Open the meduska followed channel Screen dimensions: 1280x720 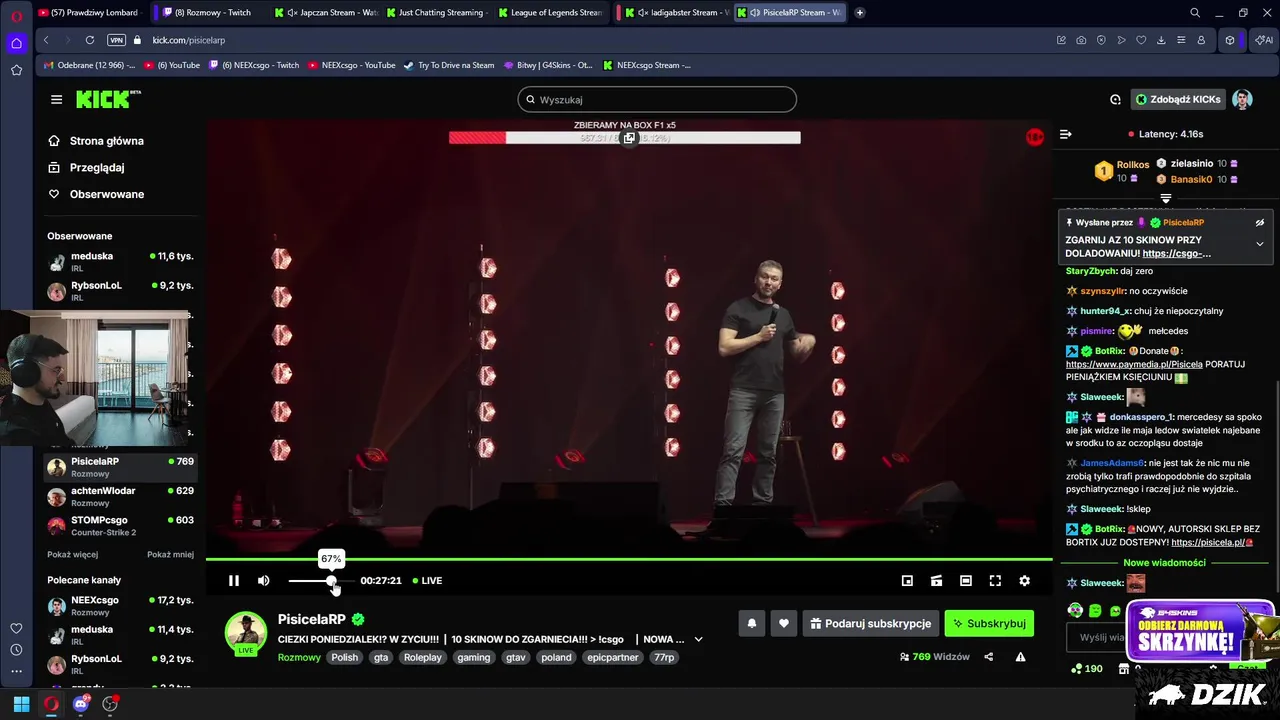click(x=120, y=262)
